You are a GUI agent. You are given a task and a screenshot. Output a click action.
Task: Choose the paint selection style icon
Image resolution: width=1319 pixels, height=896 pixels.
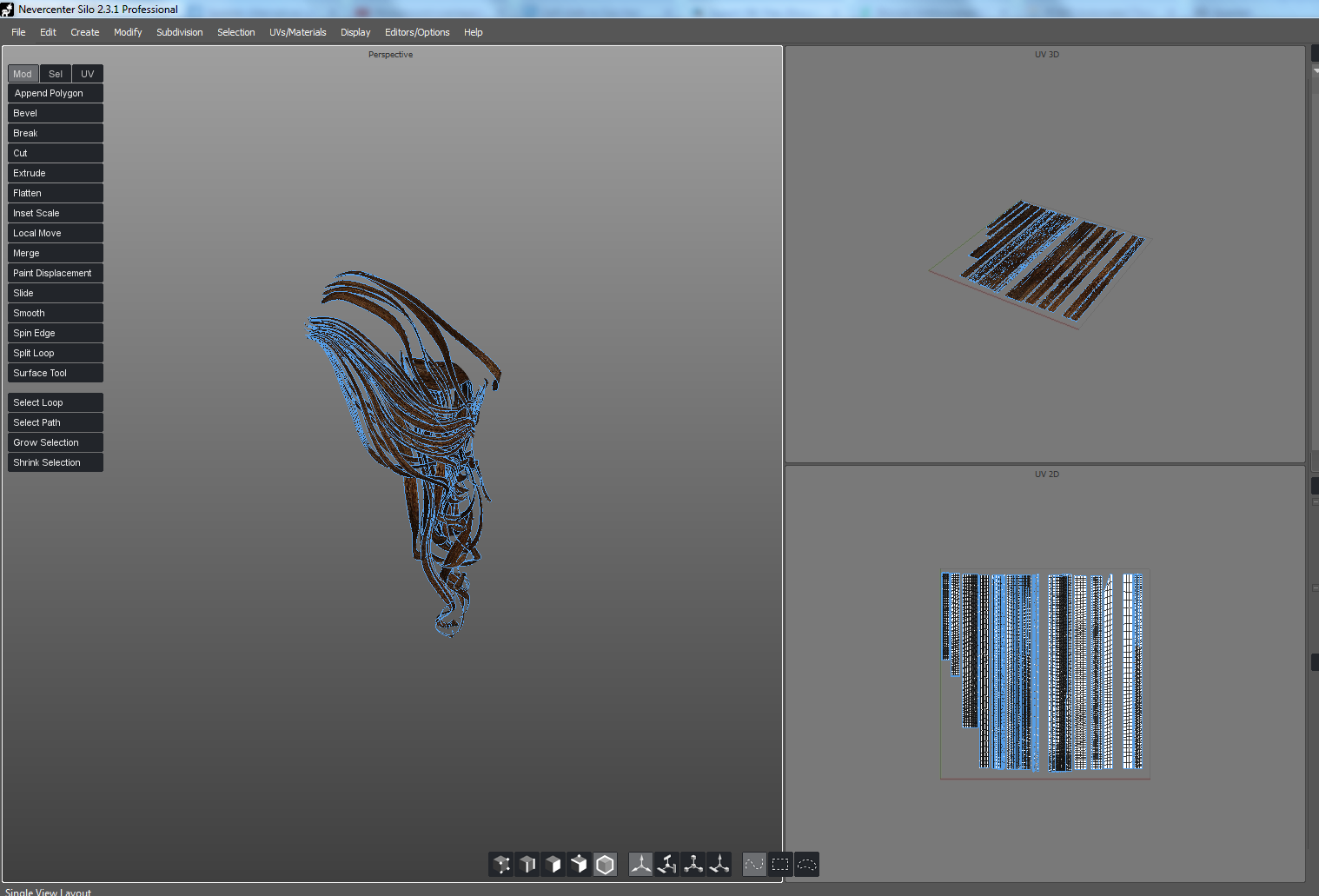coord(754,865)
